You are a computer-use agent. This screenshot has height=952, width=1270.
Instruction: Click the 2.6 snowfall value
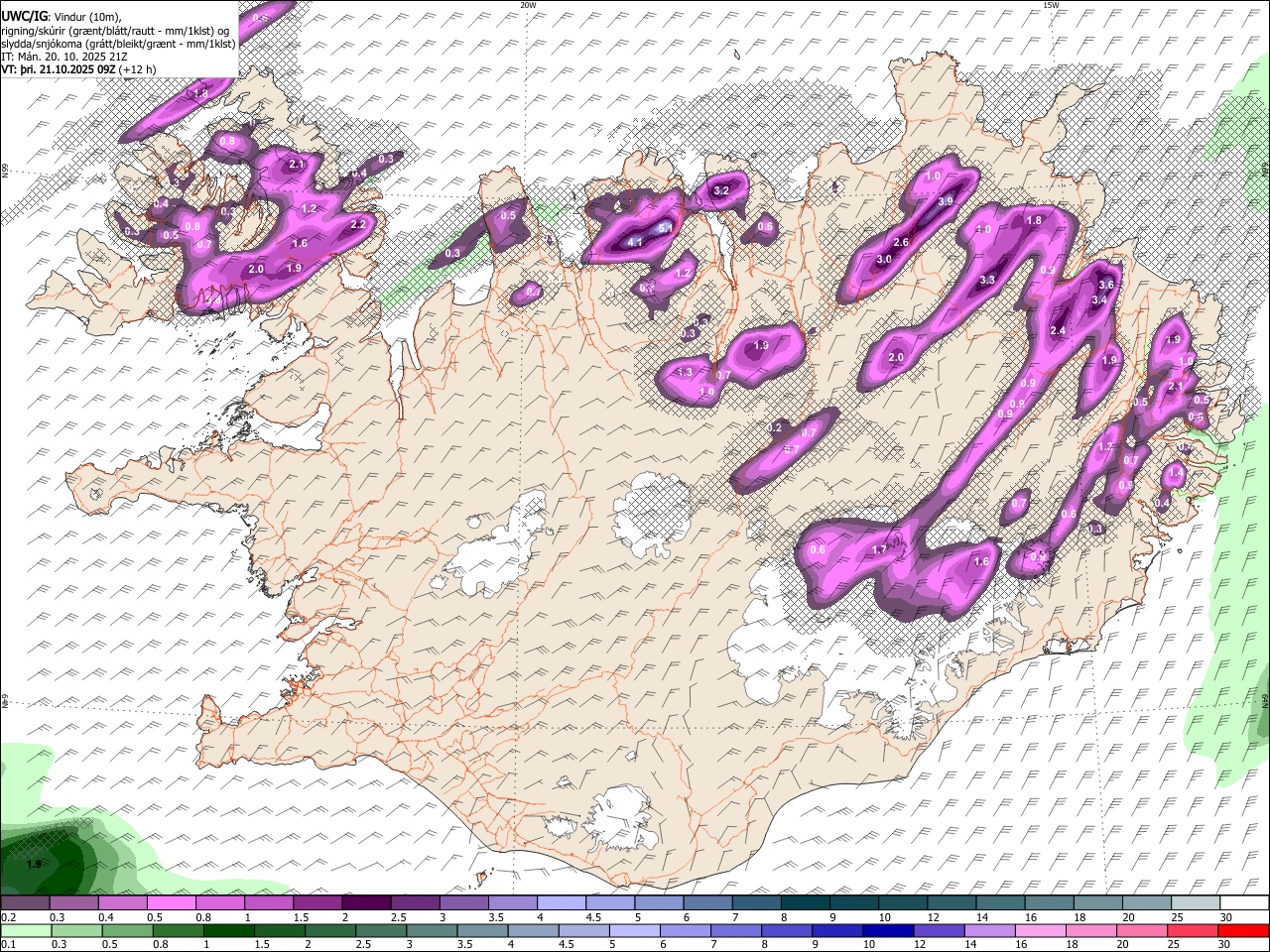point(901,243)
